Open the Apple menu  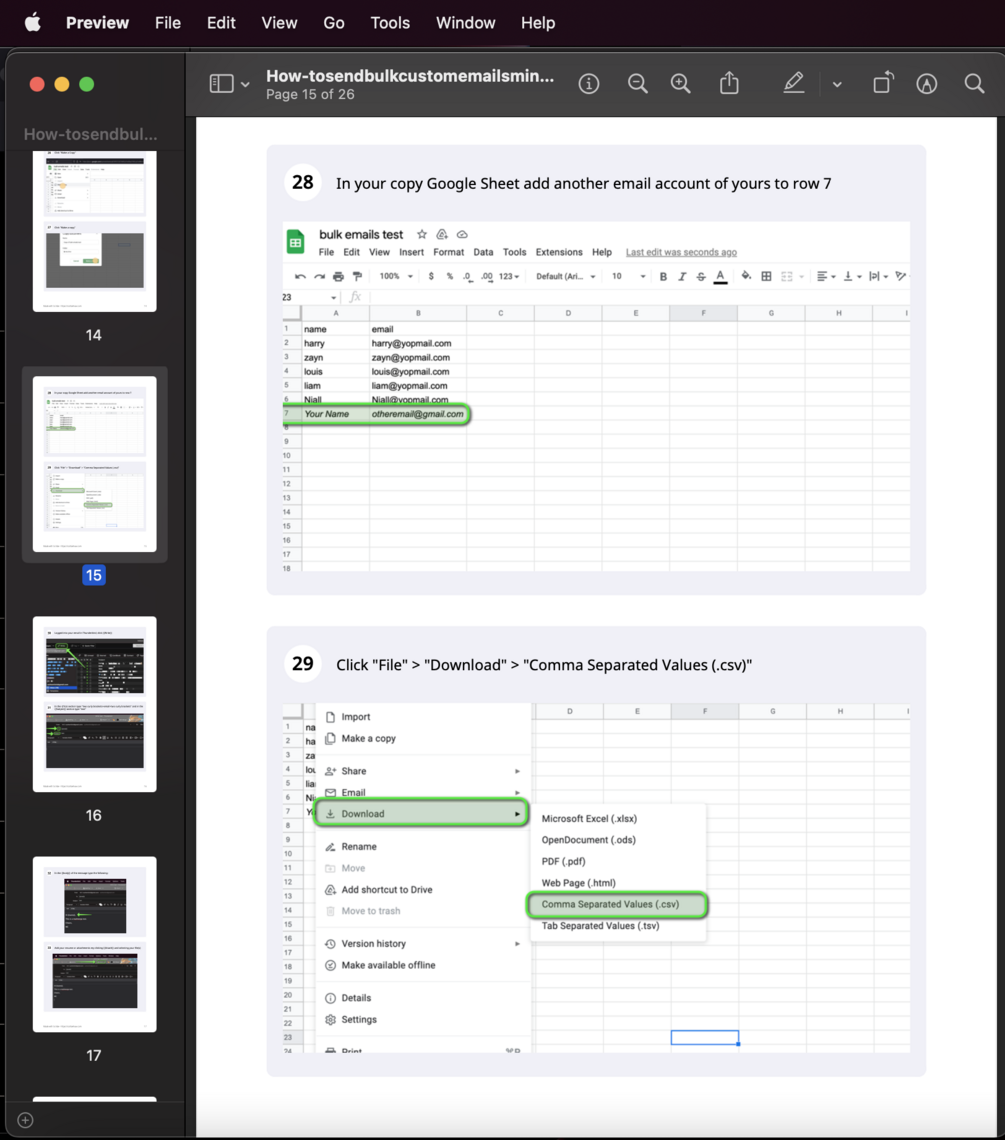point(33,23)
